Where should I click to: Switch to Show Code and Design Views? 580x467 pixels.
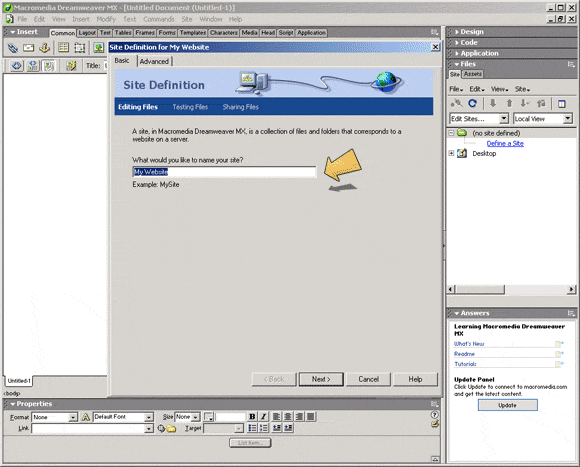coord(33,66)
